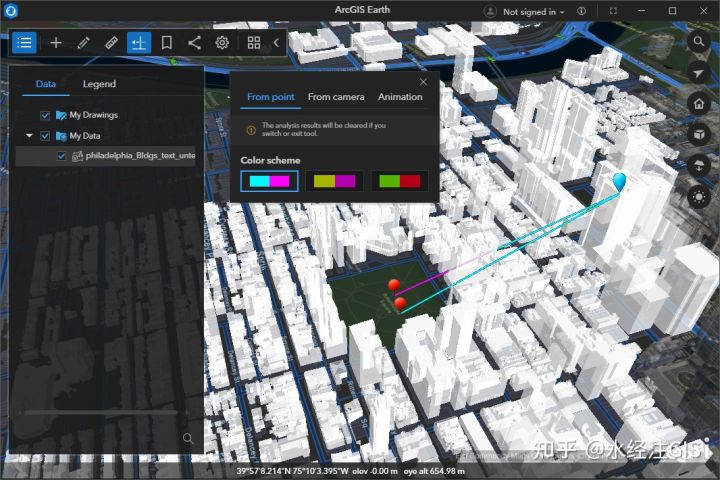Open the Share tool
Image resolution: width=720 pixels, height=480 pixels.
coord(194,43)
